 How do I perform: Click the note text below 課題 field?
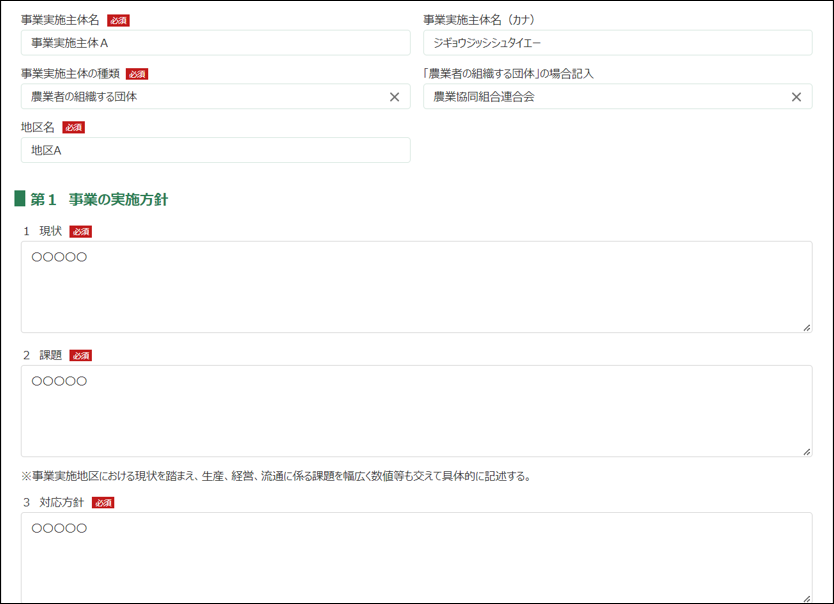point(275,476)
